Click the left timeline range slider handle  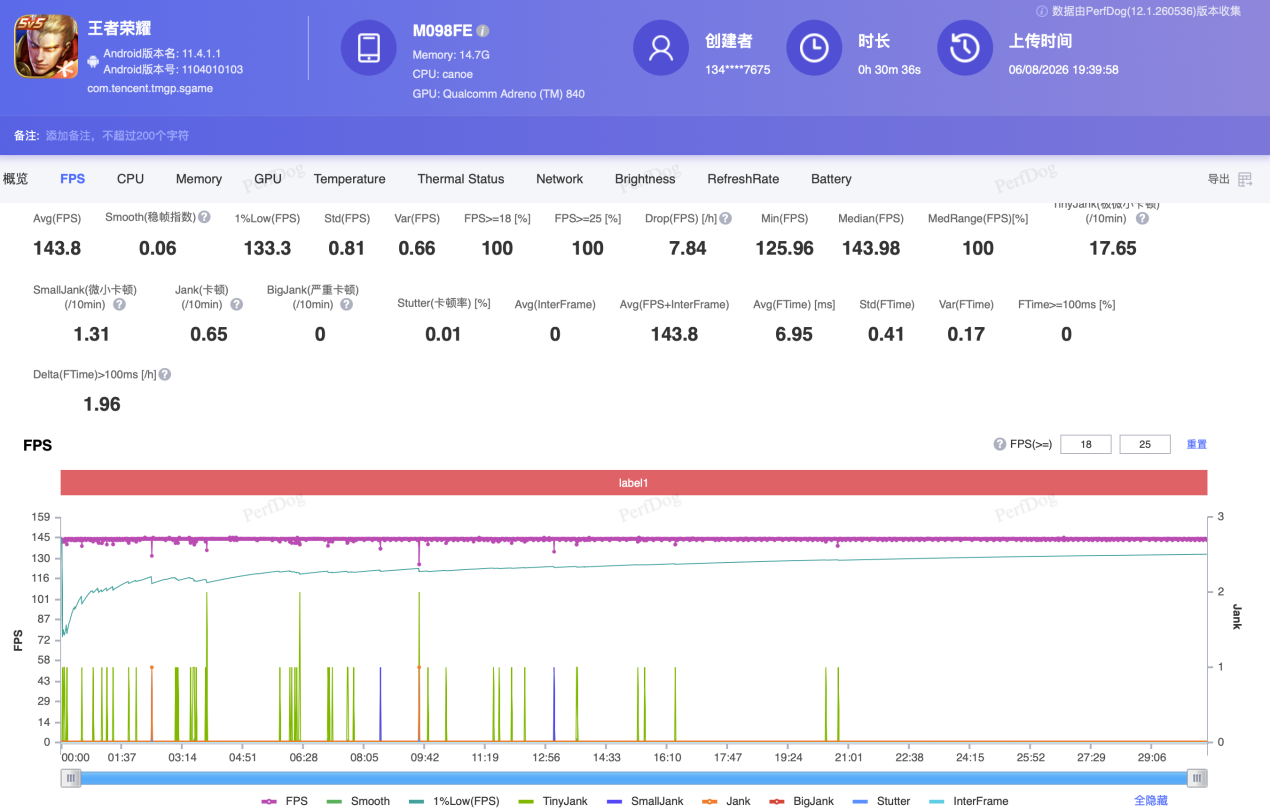tap(70, 778)
